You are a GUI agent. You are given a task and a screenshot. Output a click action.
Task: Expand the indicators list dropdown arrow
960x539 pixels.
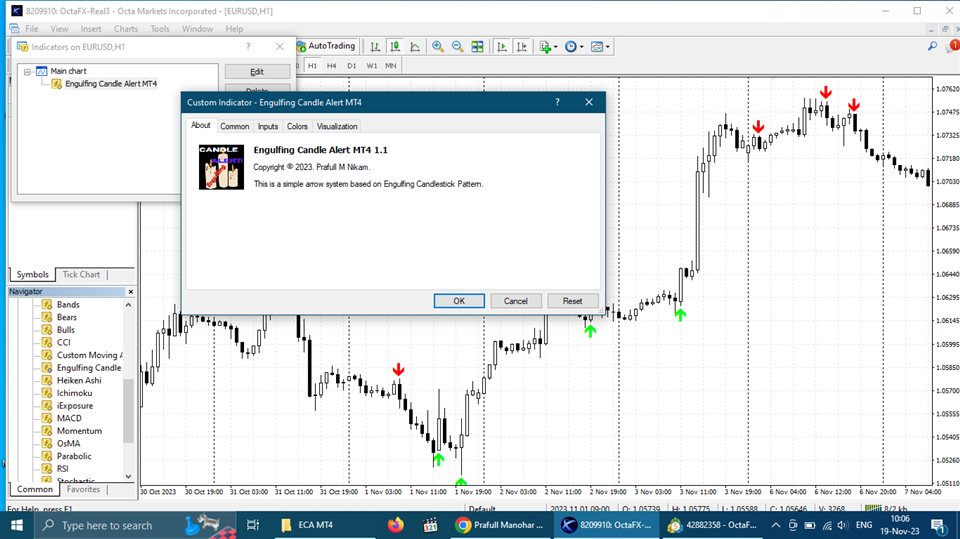[555, 47]
